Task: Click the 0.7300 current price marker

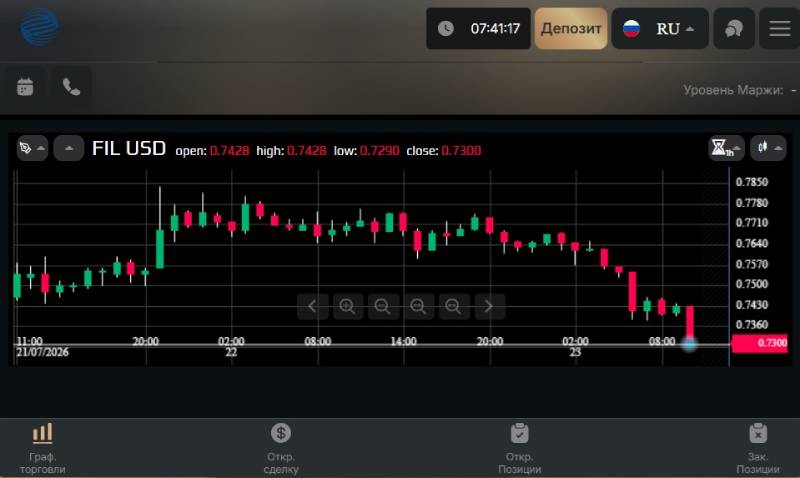Action: tap(759, 343)
